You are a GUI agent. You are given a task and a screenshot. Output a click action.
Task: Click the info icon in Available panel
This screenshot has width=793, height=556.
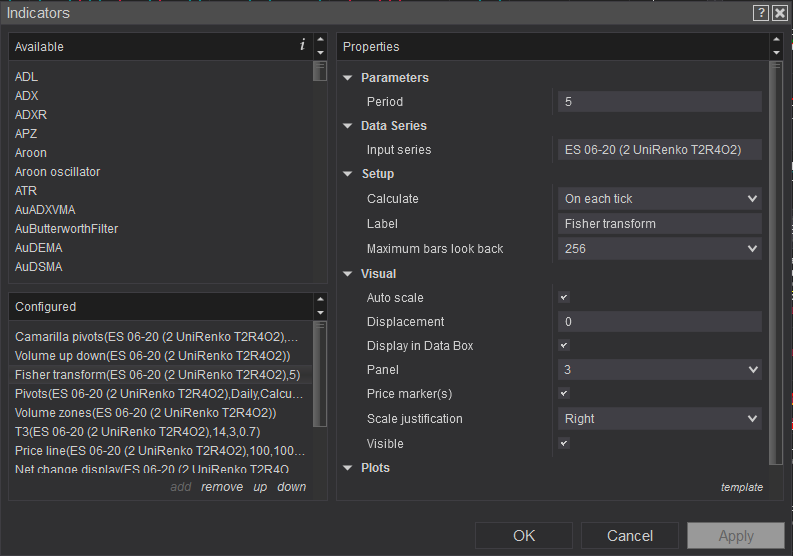[302, 45]
